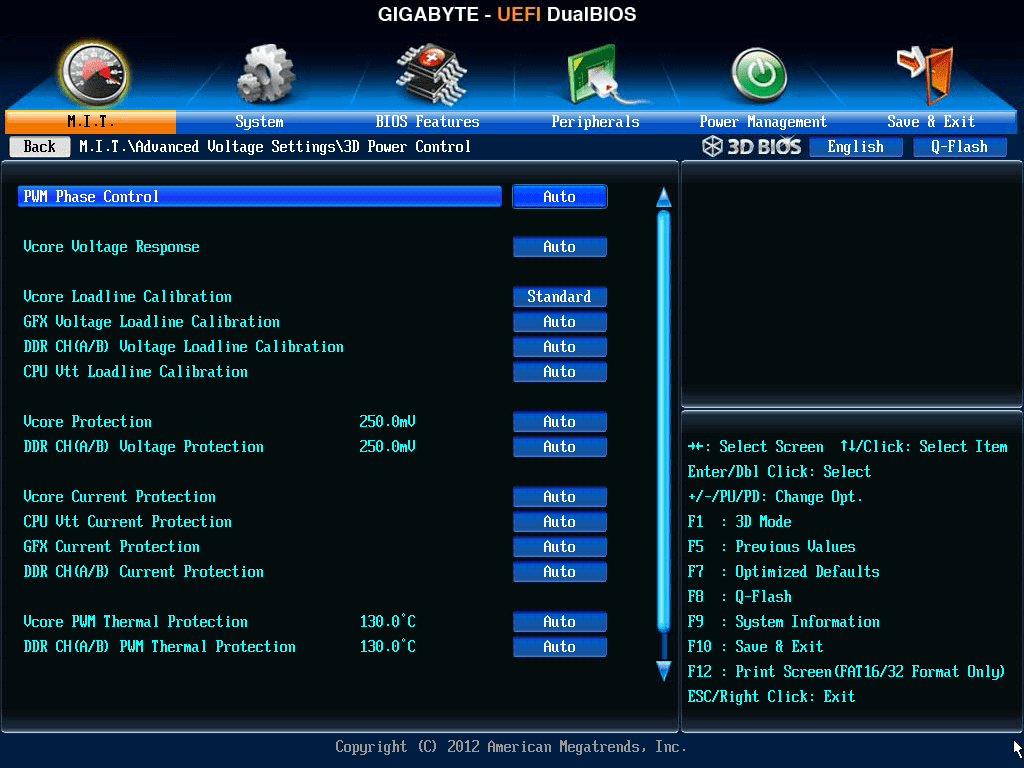Click the Save & Exit door icon

click(x=926, y=74)
